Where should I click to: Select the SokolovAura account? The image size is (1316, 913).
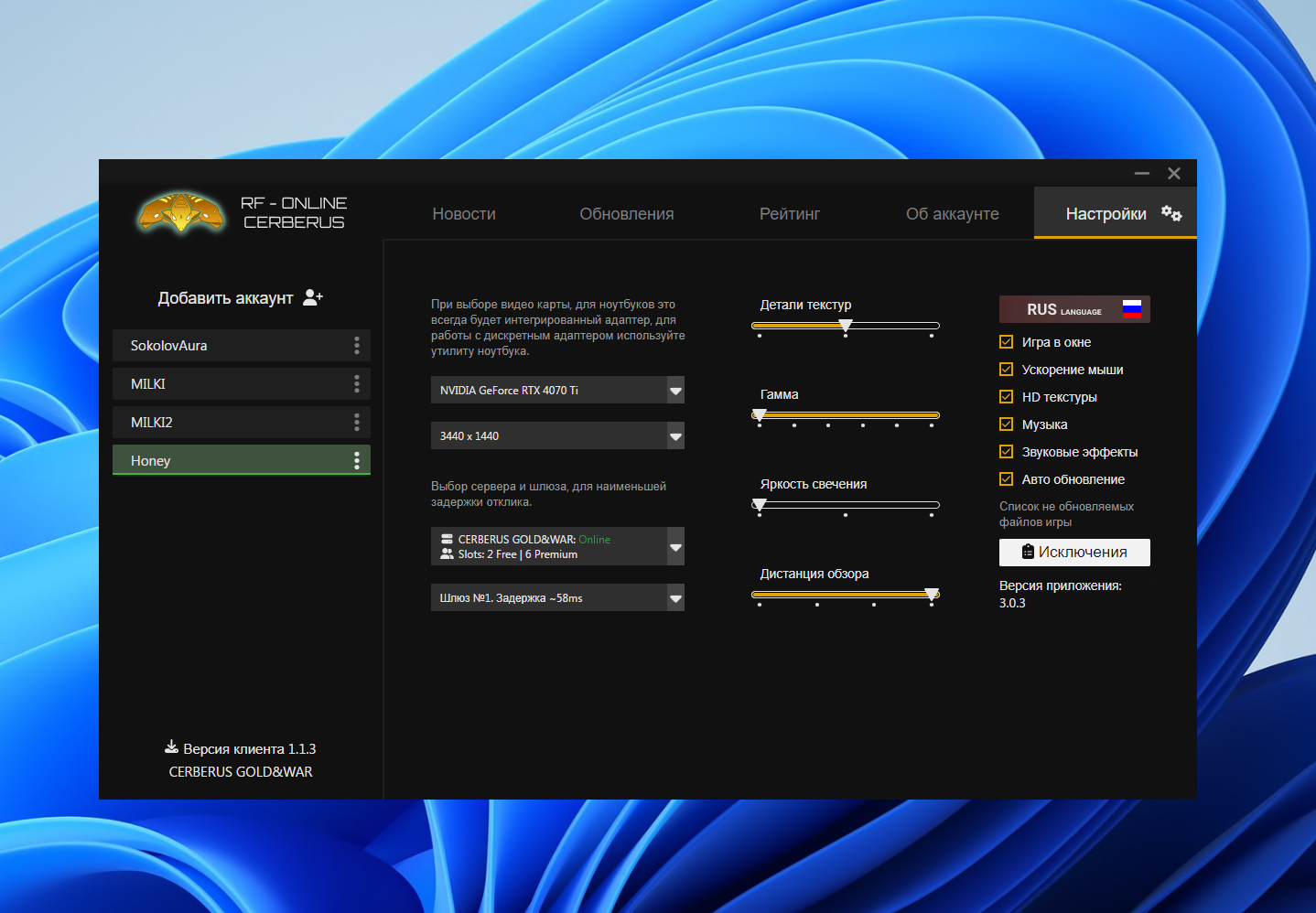[242, 345]
